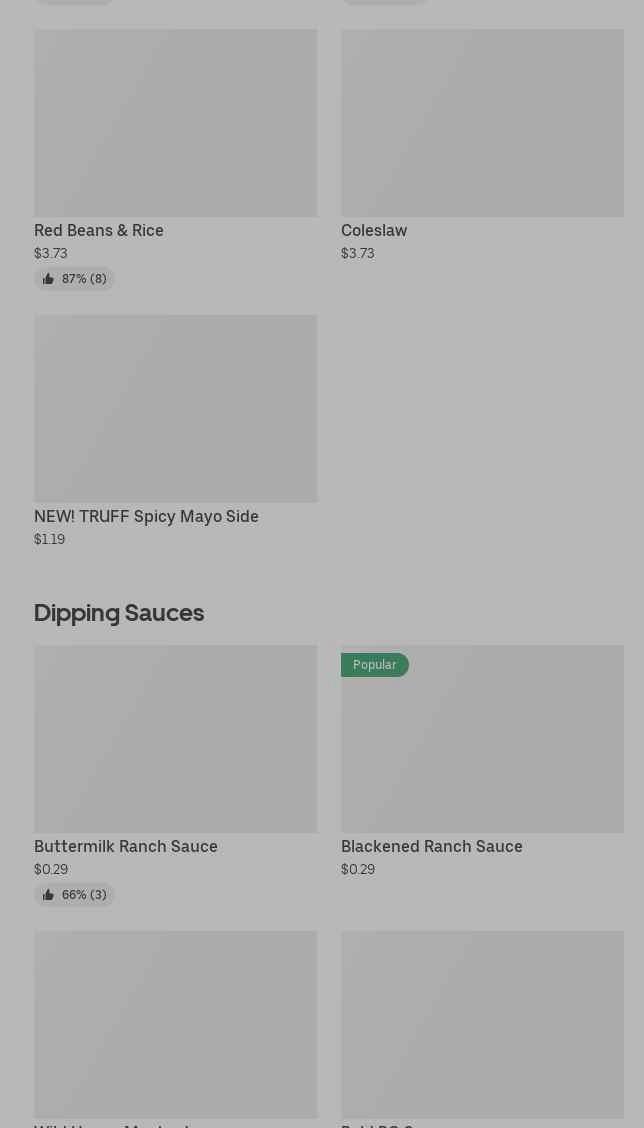This screenshot has width=644, height=1128.
Task: Click the $3.73 price under Coleslaw
Action: (357, 253)
